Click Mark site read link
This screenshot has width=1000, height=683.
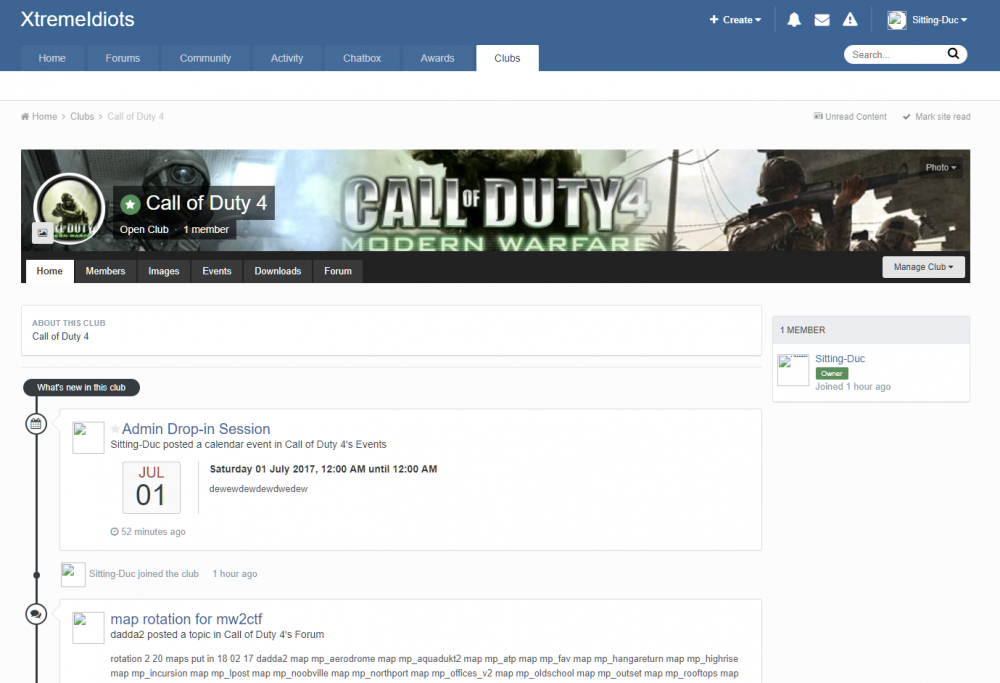[941, 117]
